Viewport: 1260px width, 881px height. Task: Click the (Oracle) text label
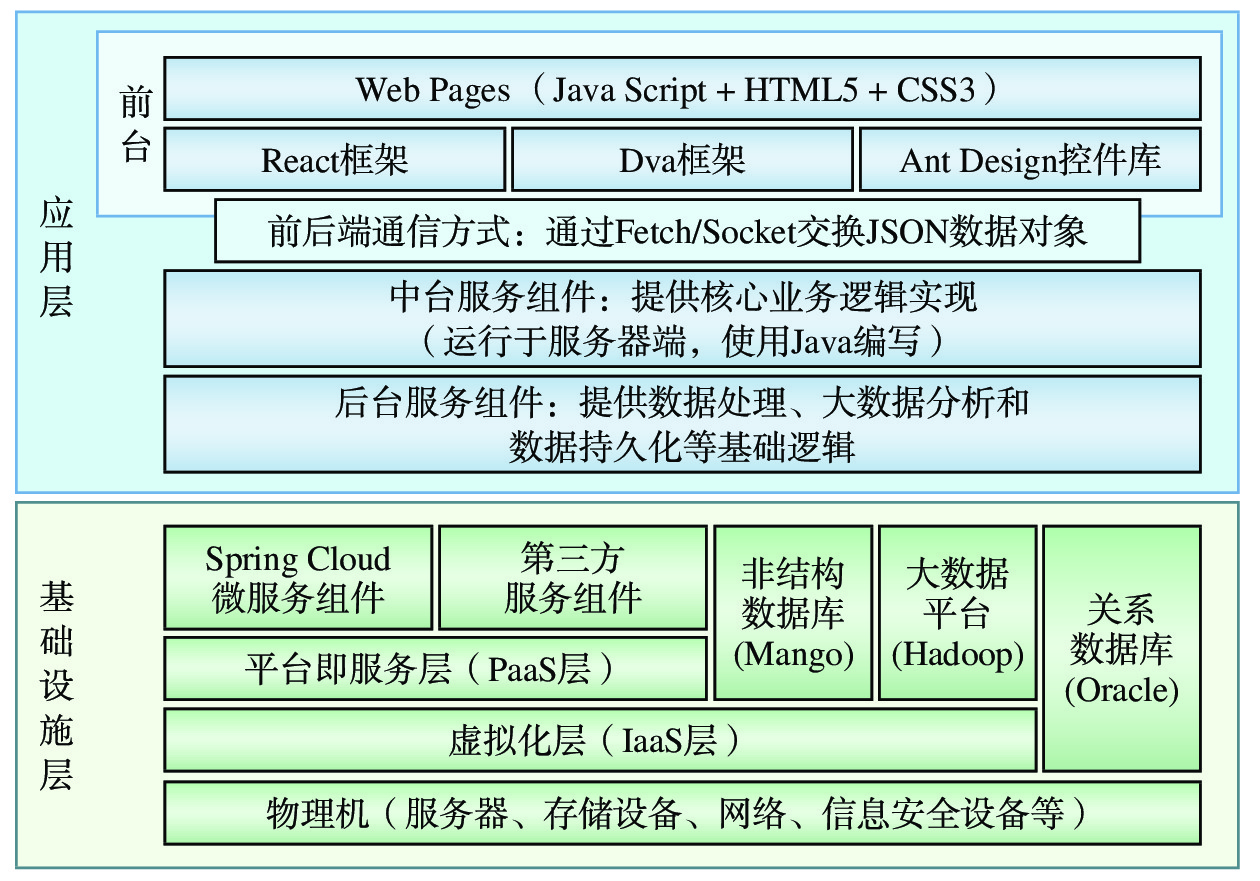(1121, 690)
